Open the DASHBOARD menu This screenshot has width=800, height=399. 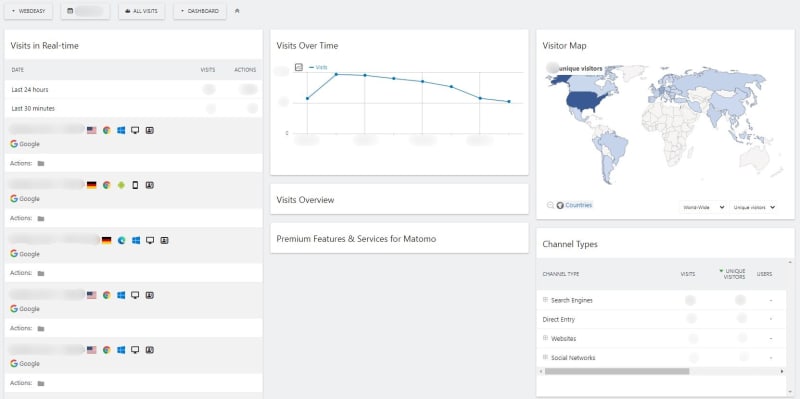point(200,11)
